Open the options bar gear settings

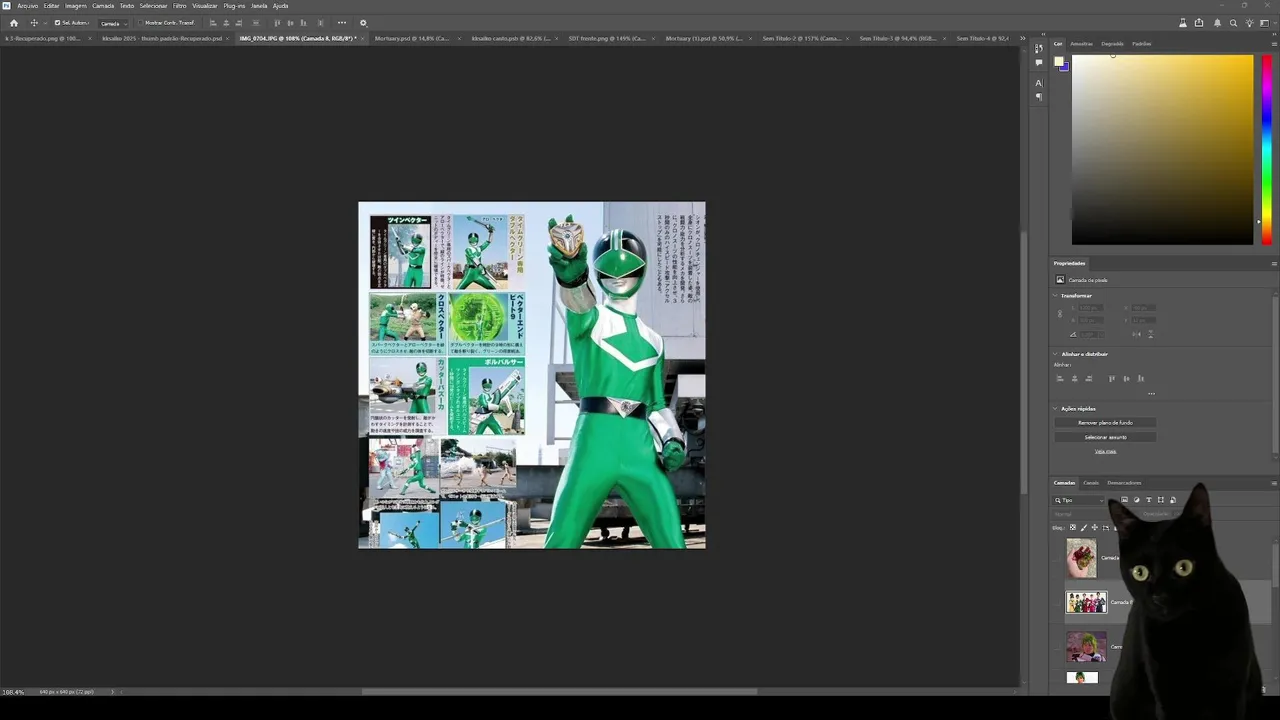point(363,23)
